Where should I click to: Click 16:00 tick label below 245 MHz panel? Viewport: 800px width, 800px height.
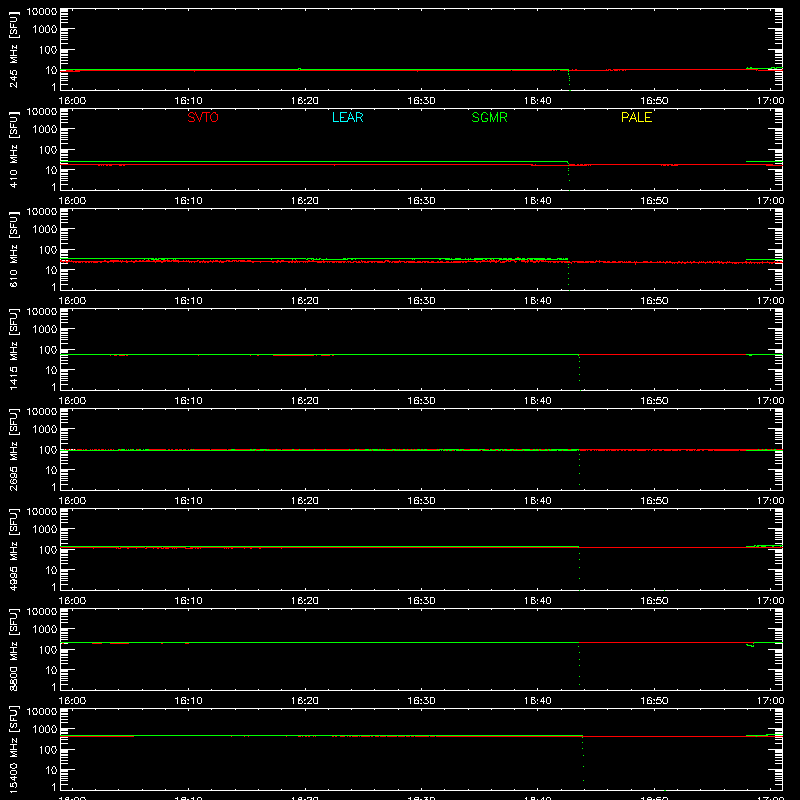click(72, 101)
